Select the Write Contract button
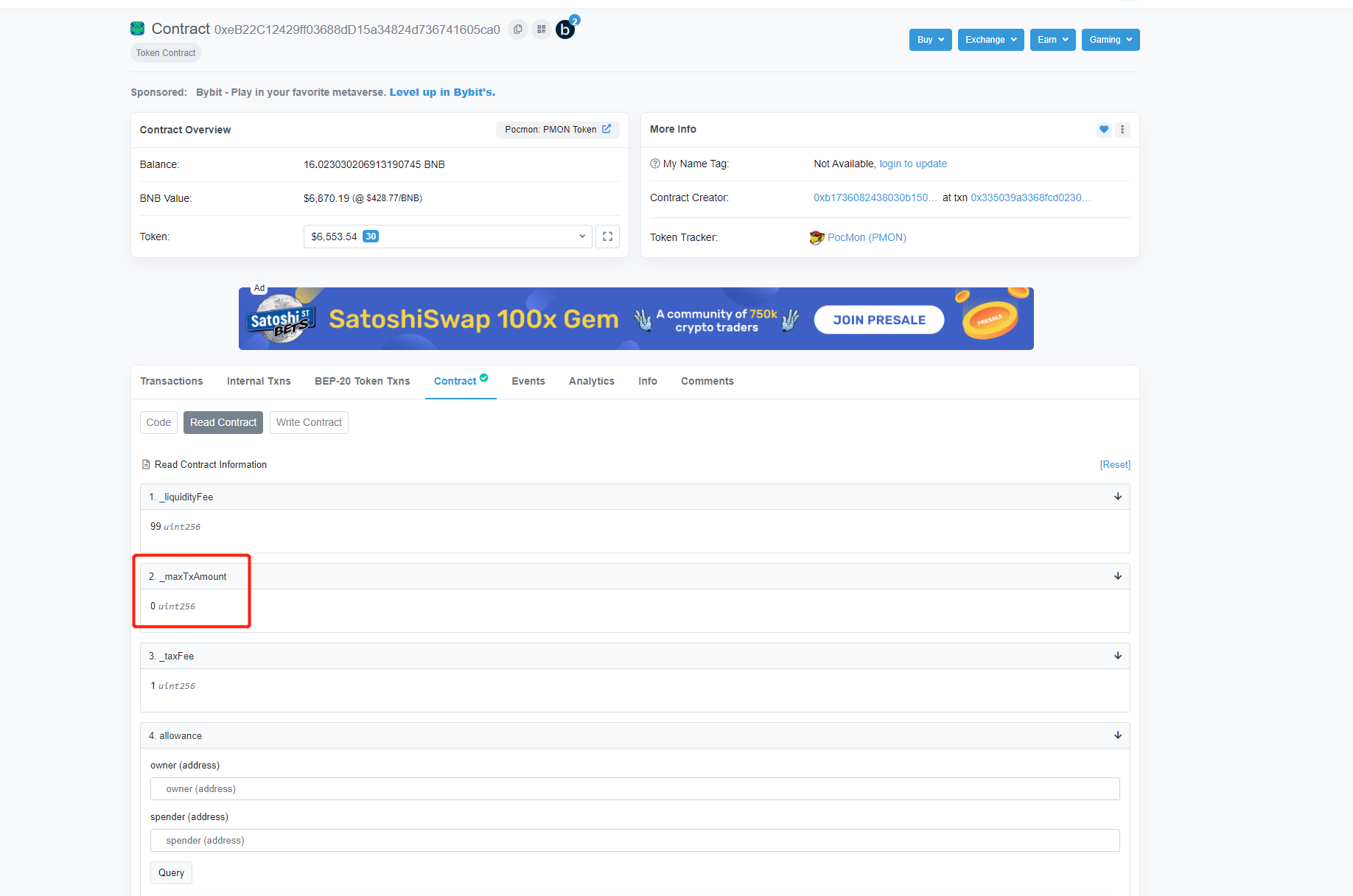The height and width of the screenshot is (896, 1353). (309, 422)
